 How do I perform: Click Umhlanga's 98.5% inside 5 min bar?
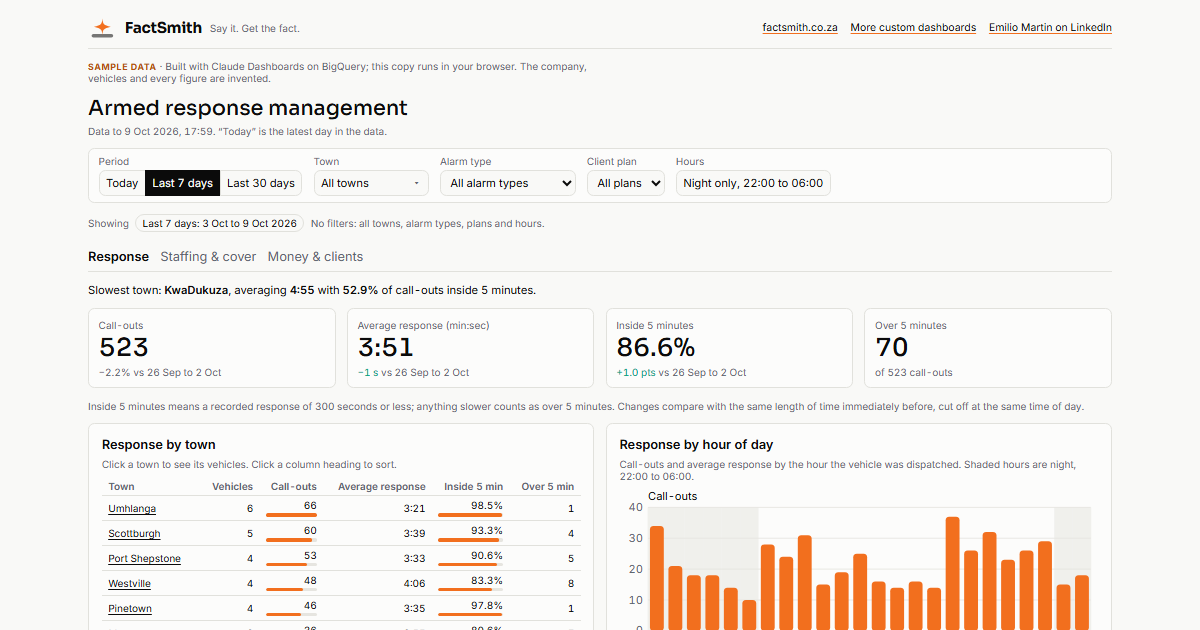tap(470, 515)
